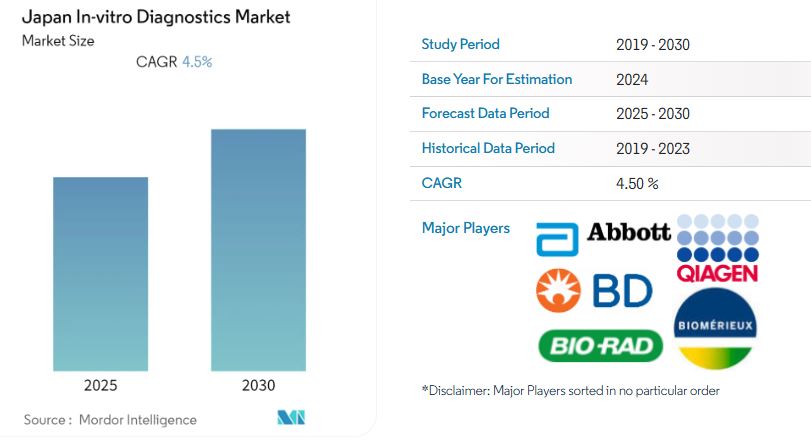Click the Source: Mordor Intelligence text
811x443 pixels.
pyautogui.click(x=110, y=419)
